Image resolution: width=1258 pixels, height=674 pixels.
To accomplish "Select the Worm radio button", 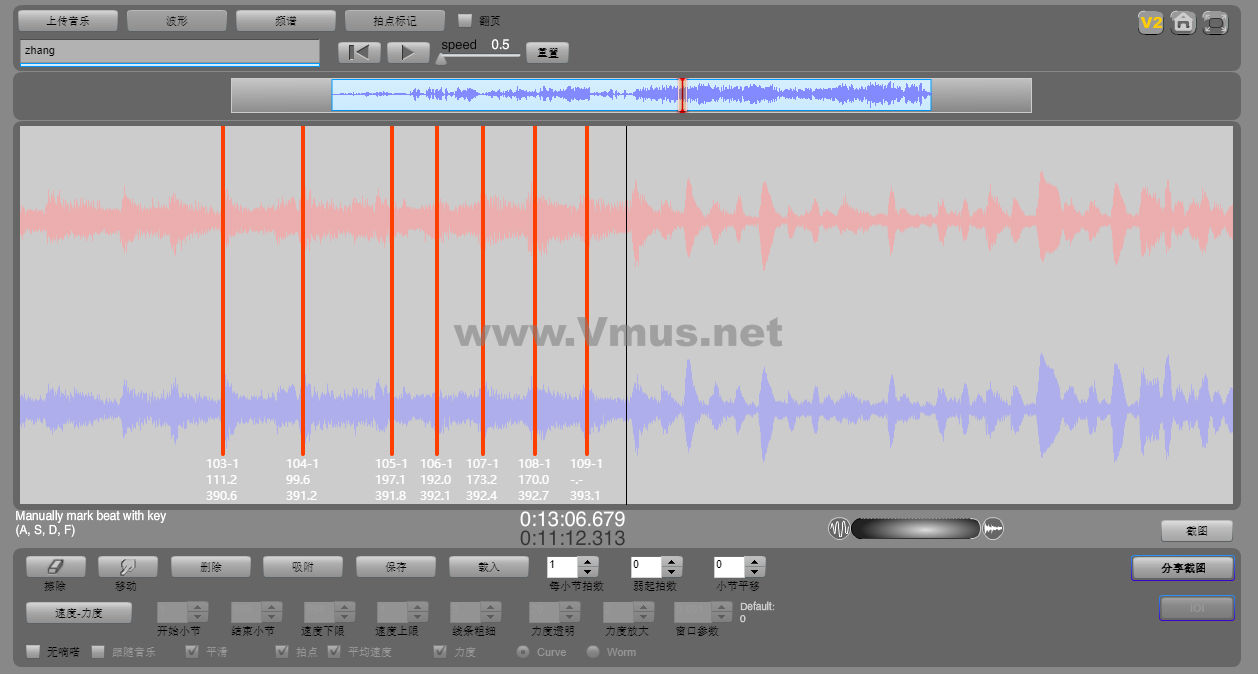I will [x=592, y=652].
